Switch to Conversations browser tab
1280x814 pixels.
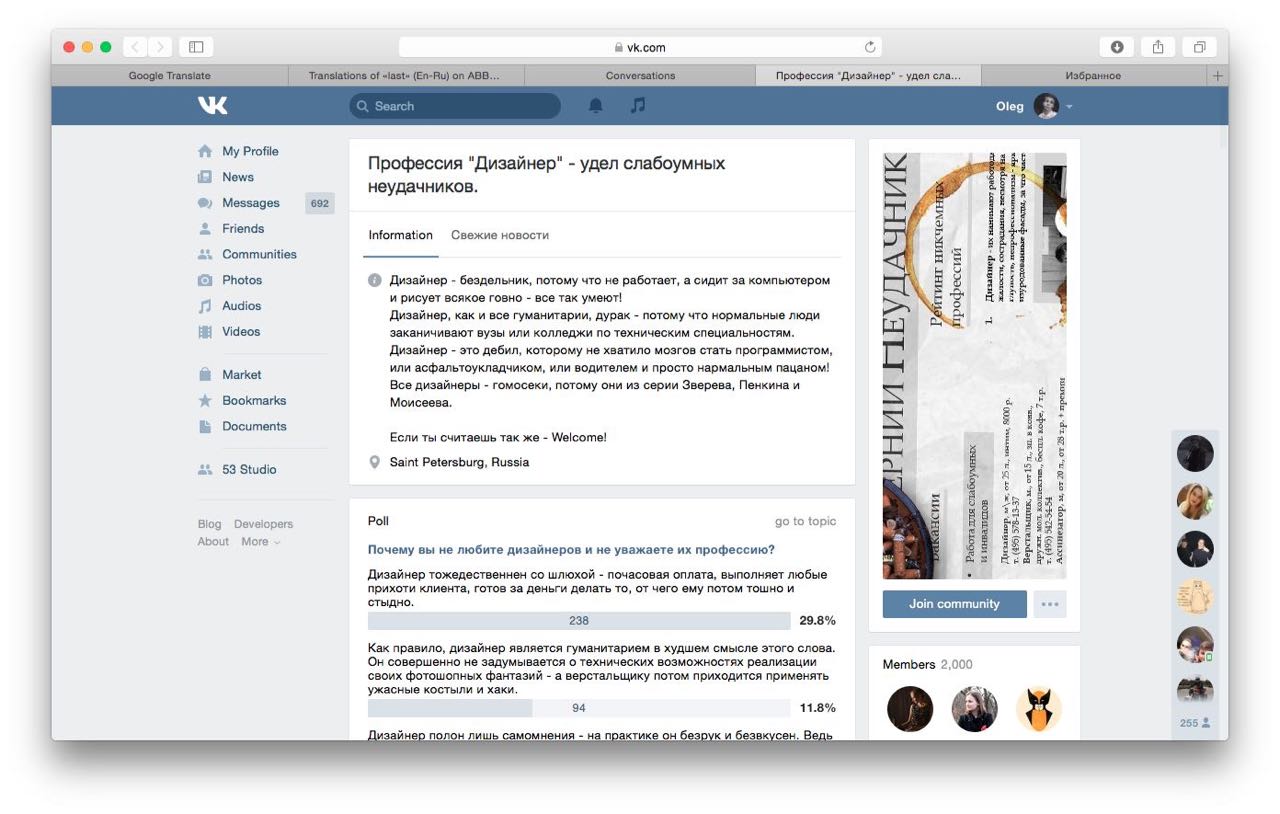pos(640,76)
